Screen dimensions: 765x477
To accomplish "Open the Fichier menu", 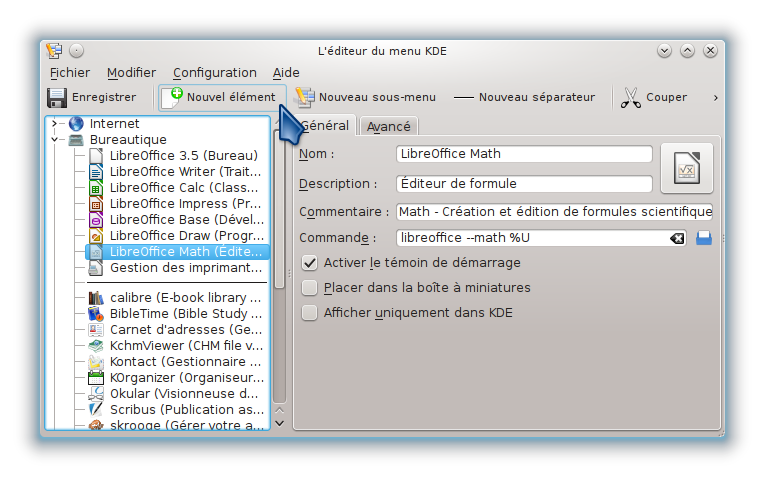I will [x=70, y=73].
